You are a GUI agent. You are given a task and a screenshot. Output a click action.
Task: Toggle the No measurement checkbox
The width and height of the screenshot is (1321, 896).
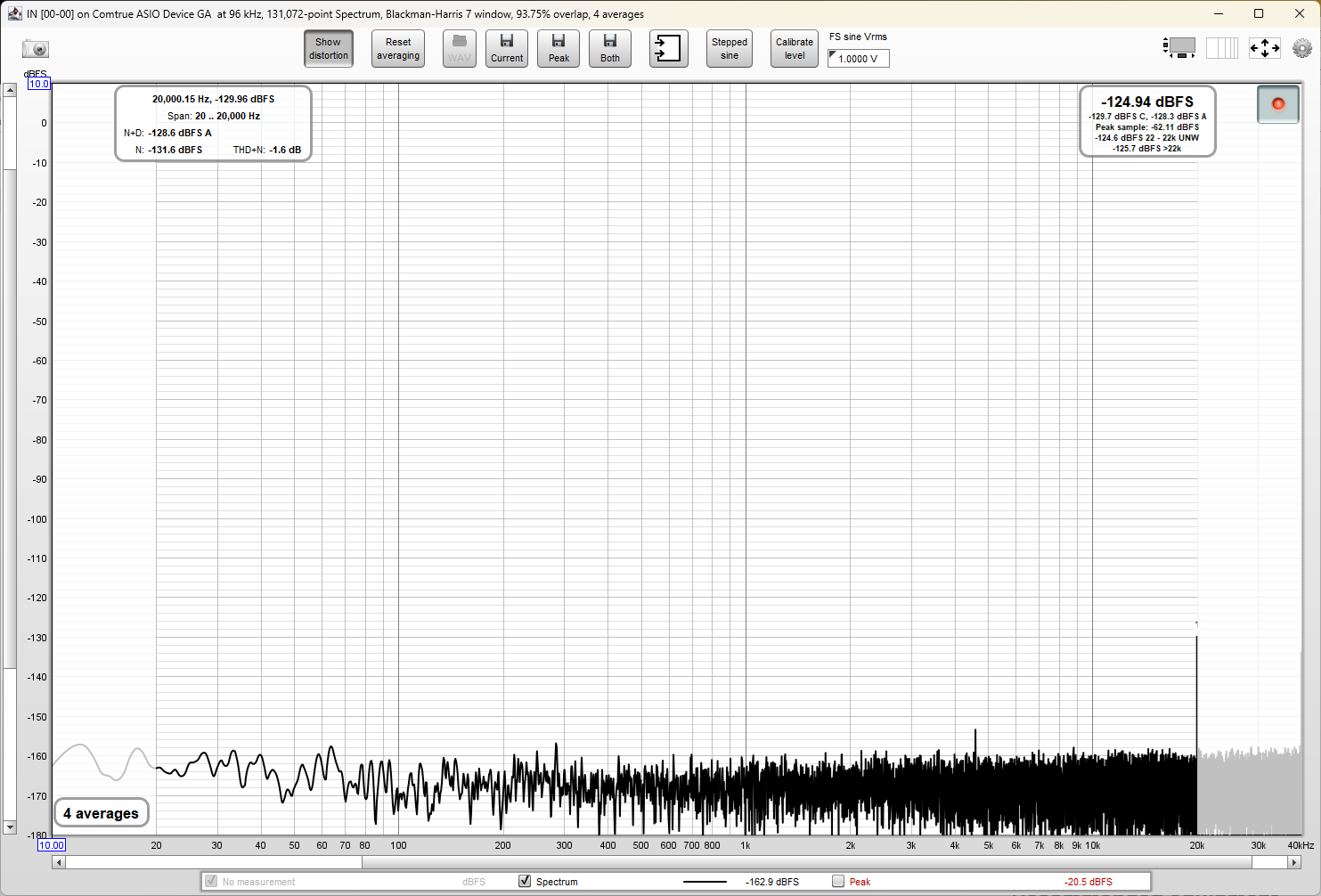click(x=211, y=881)
